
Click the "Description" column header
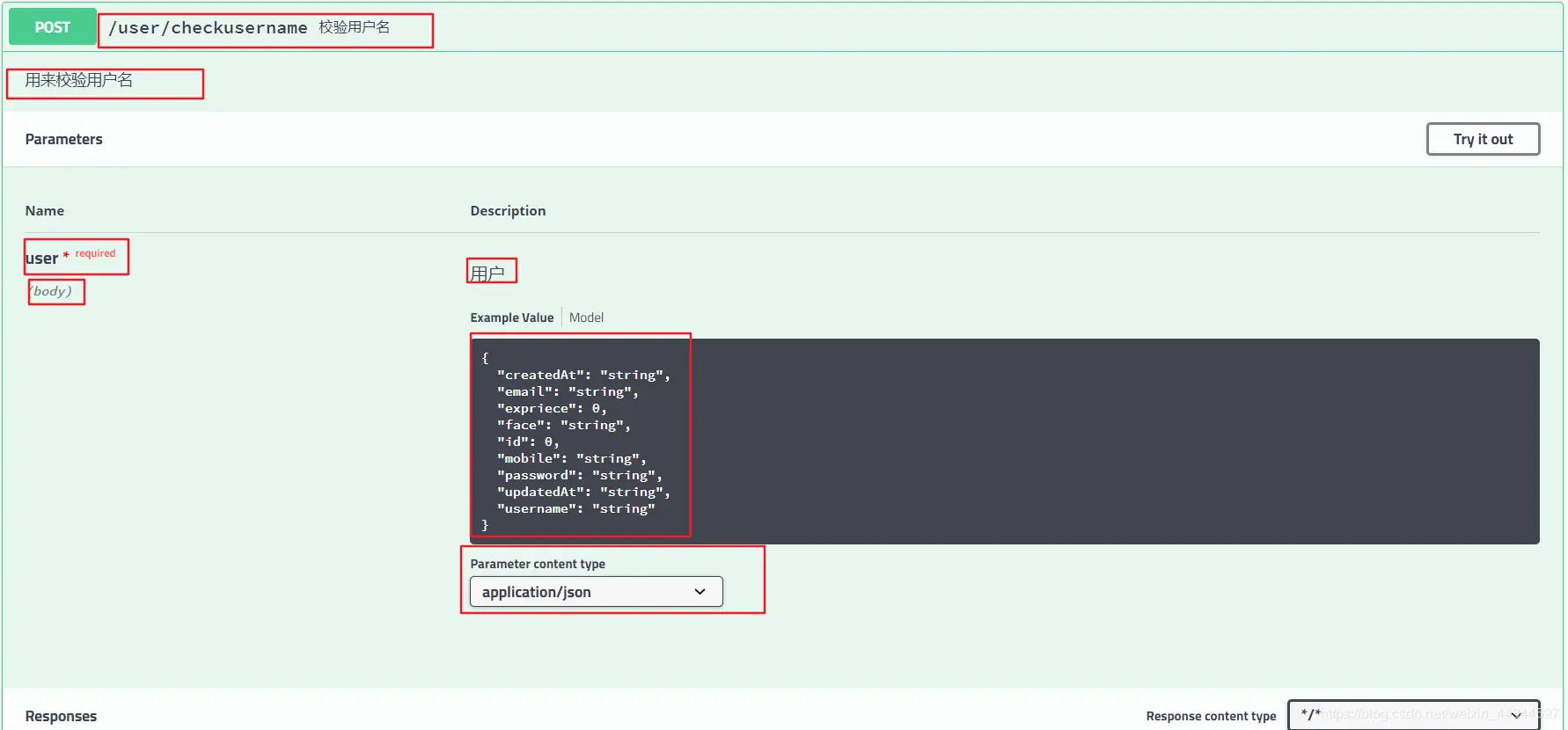(x=508, y=211)
